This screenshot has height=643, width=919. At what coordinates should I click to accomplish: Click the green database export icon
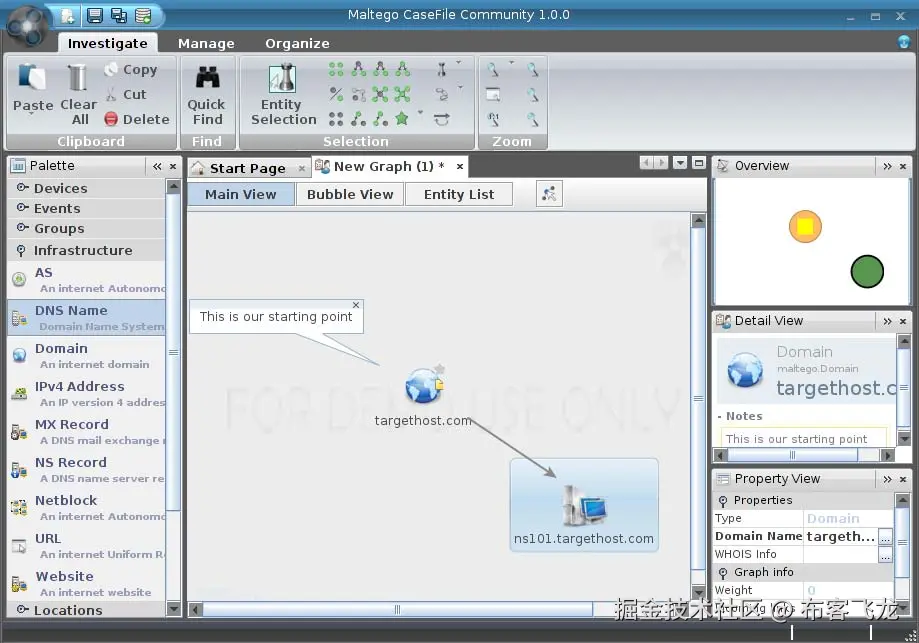[x=143, y=16]
